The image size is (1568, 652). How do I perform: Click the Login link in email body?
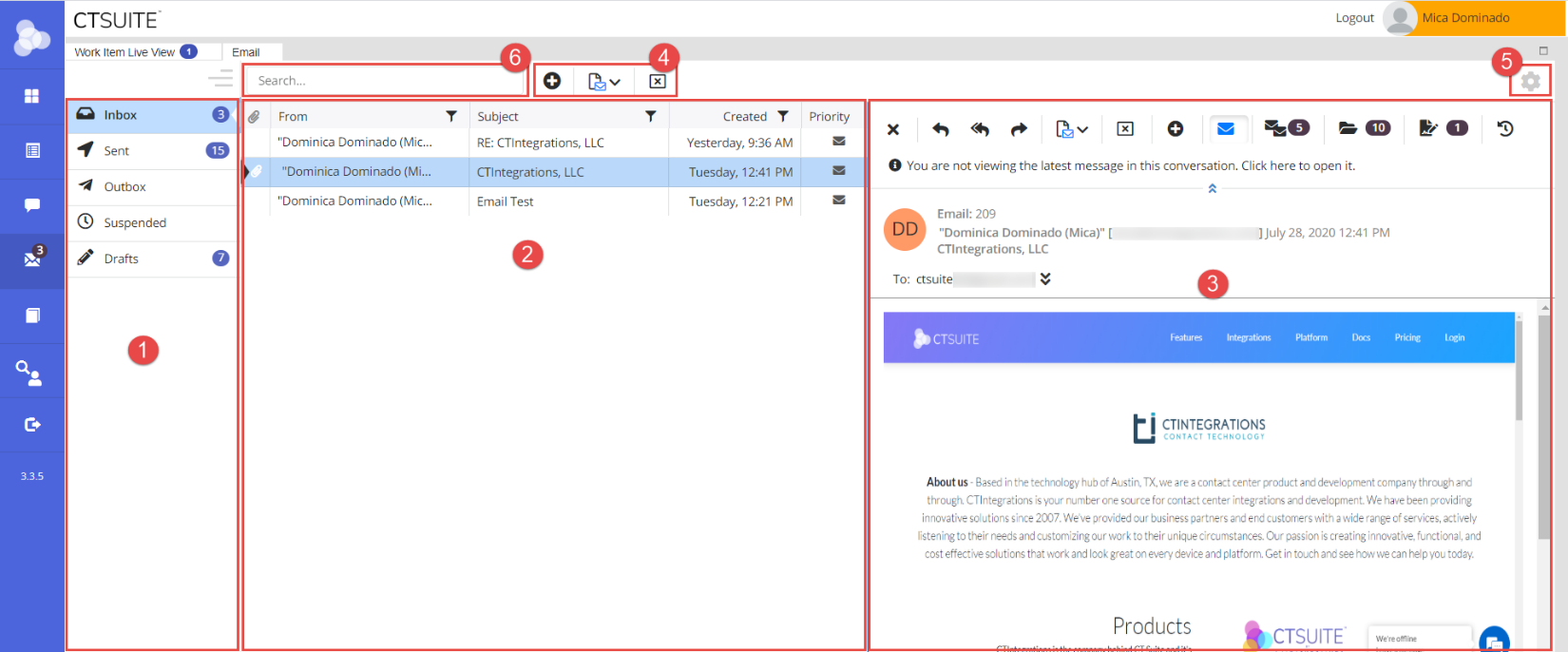1455,337
